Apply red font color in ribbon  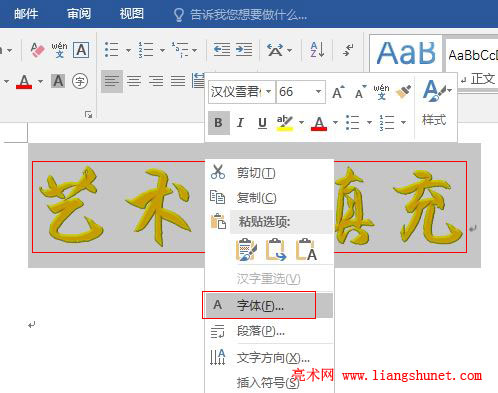[24, 82]
